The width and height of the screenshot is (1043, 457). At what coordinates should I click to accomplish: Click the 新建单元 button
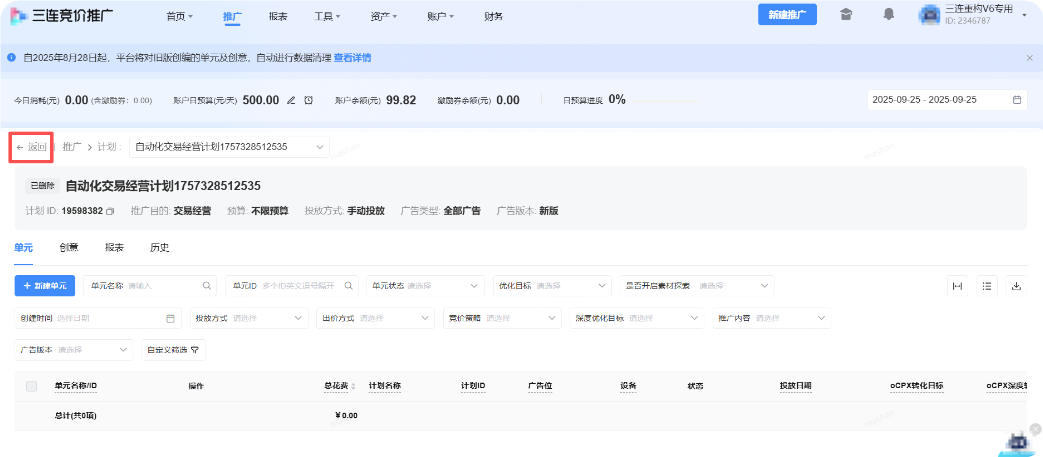[45, 285]
